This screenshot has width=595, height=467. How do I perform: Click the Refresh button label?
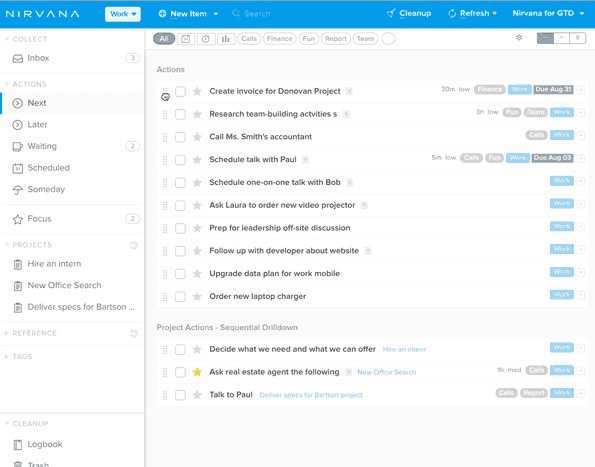(475, 13)
